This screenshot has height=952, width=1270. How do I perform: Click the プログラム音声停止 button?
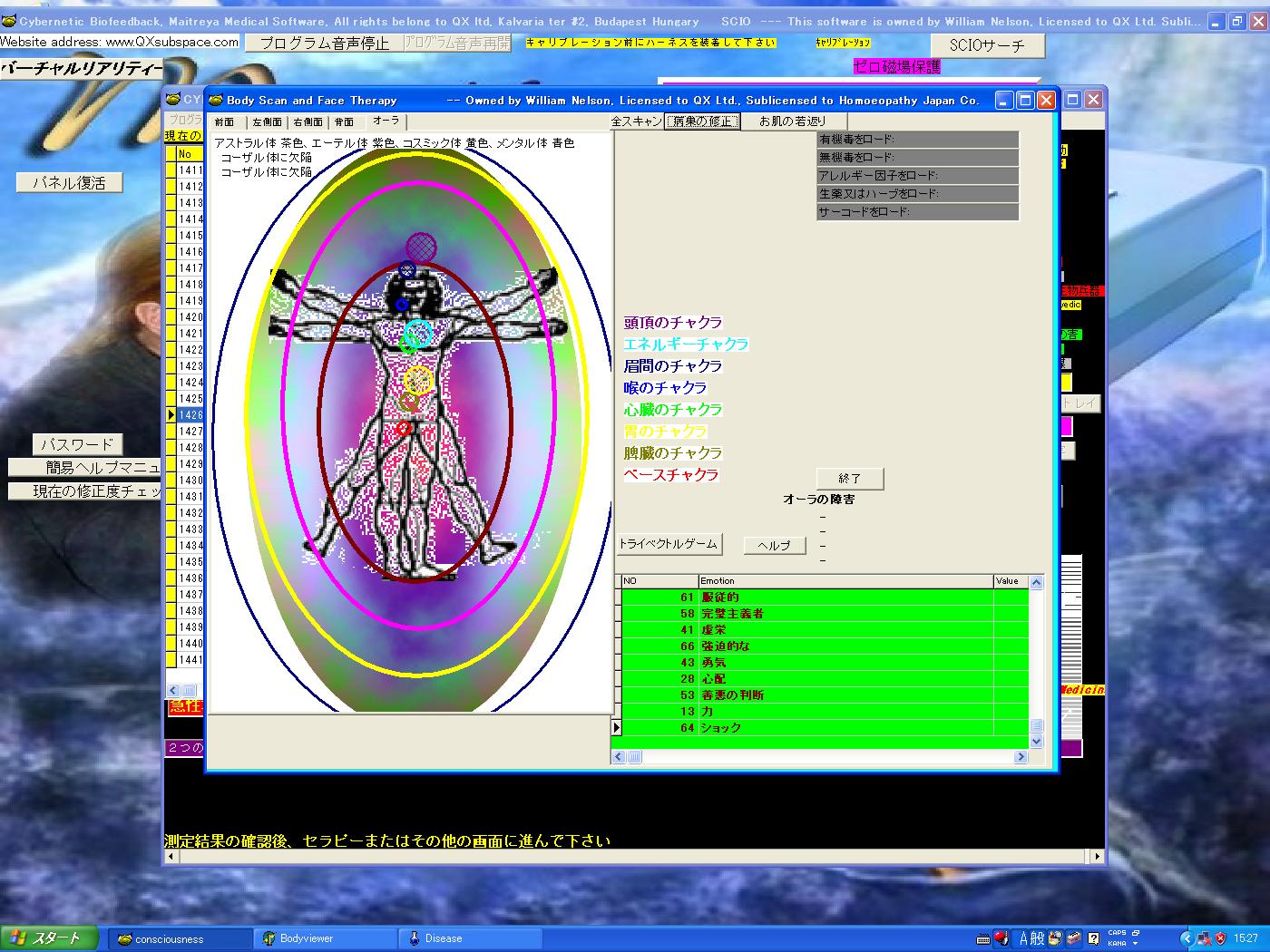[x=323, y=43]
